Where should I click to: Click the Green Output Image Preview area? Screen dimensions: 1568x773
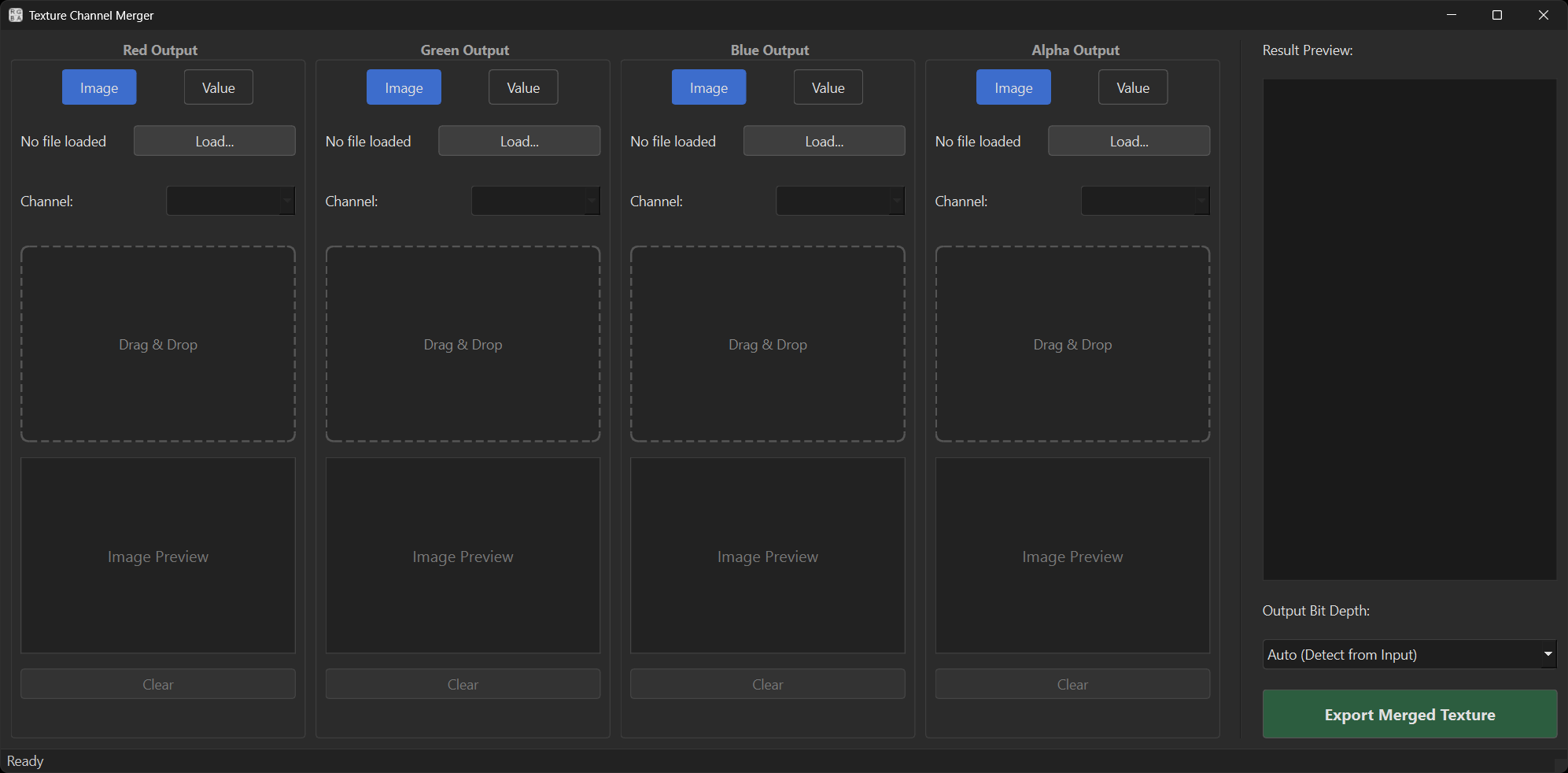pyautogui.click(x=463, y=556)
